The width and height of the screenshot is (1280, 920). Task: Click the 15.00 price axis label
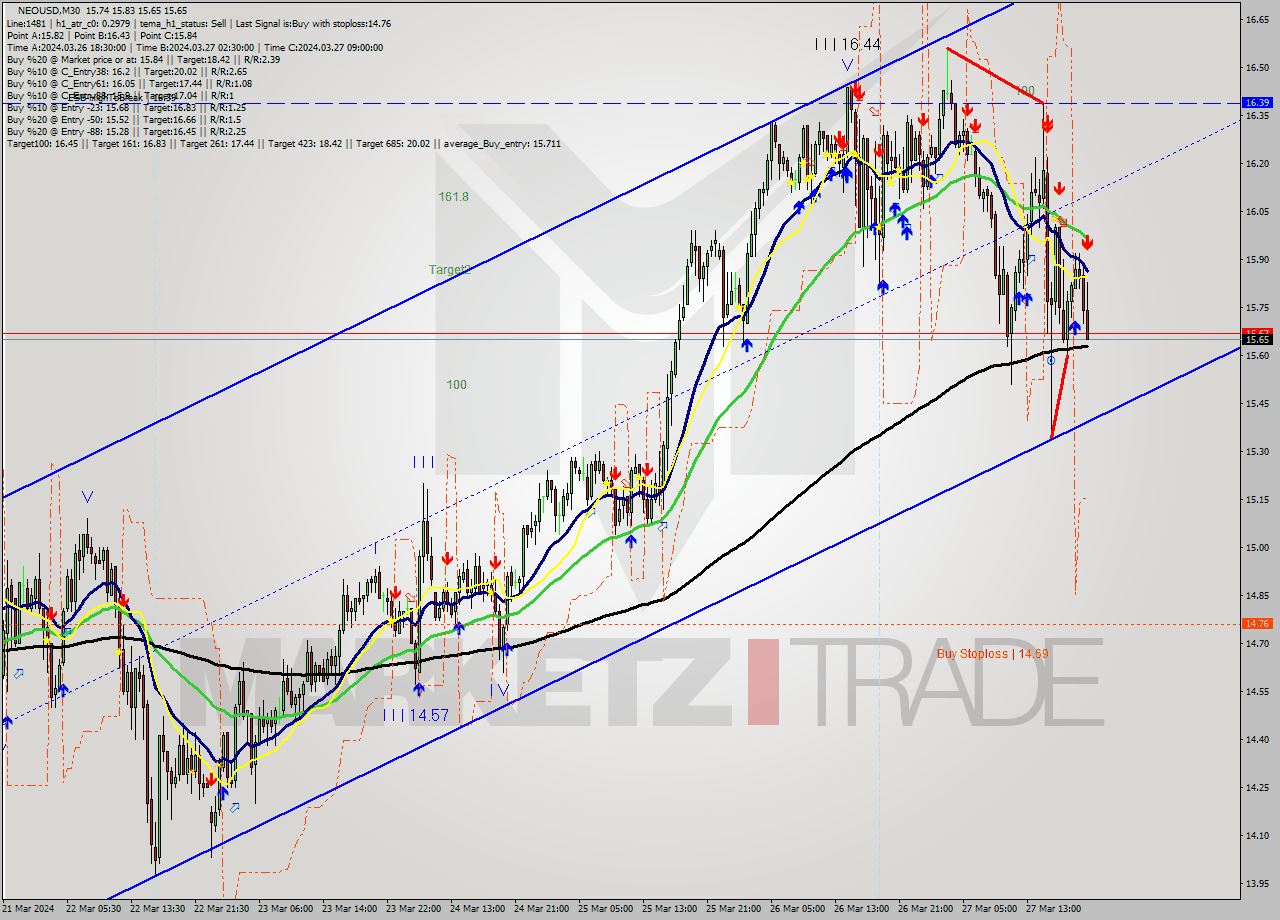coord(1256,547)
